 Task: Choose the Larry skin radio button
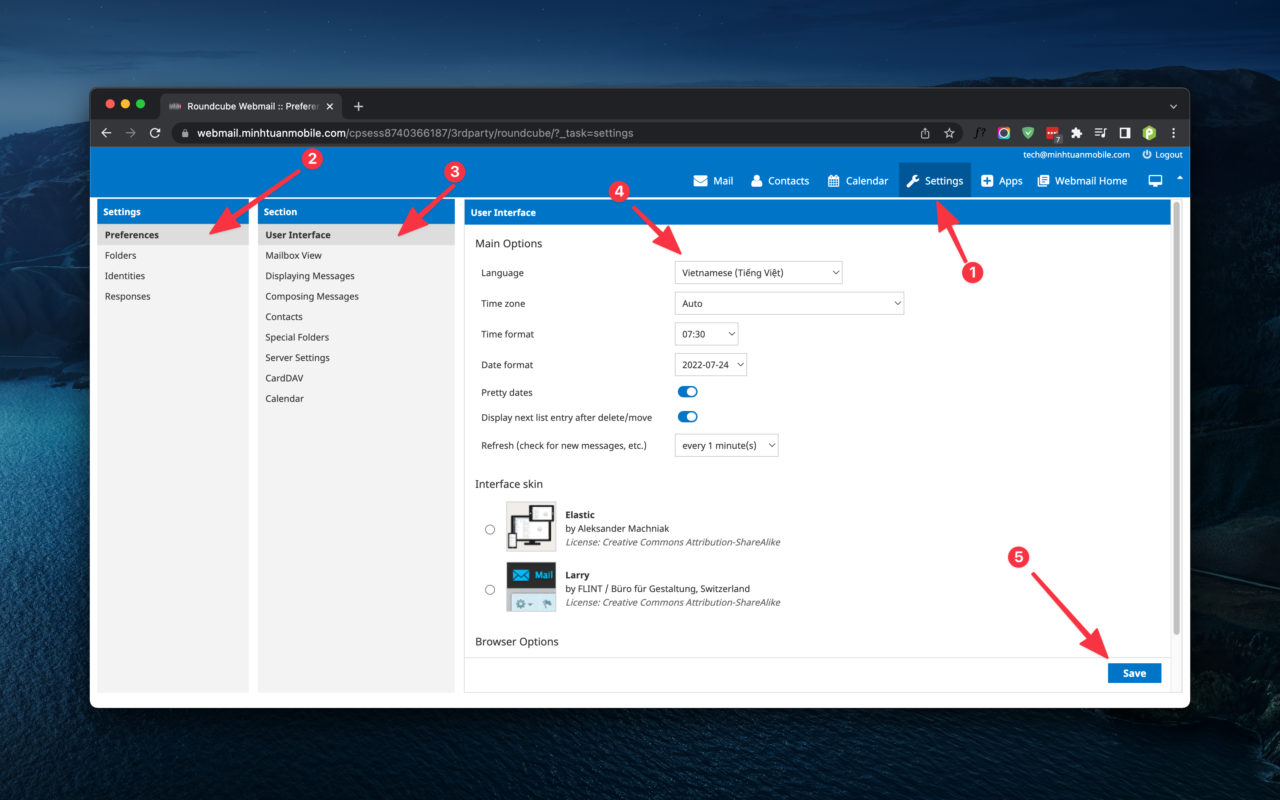pyautogui.click(x=490, y=590)
